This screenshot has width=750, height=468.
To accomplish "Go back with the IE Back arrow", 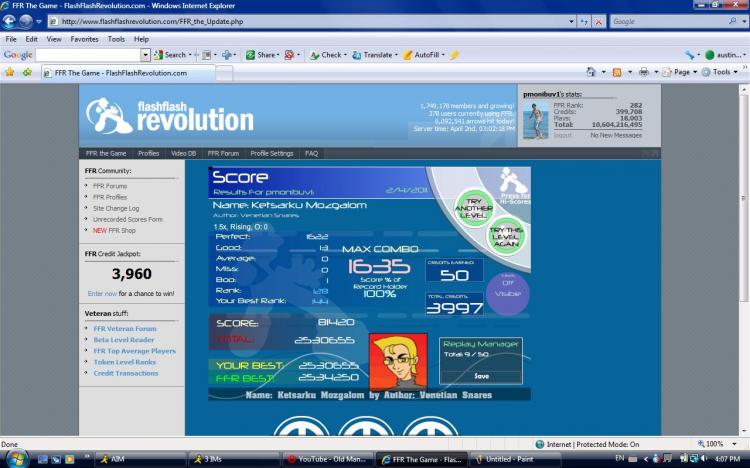I will [9, 22].
